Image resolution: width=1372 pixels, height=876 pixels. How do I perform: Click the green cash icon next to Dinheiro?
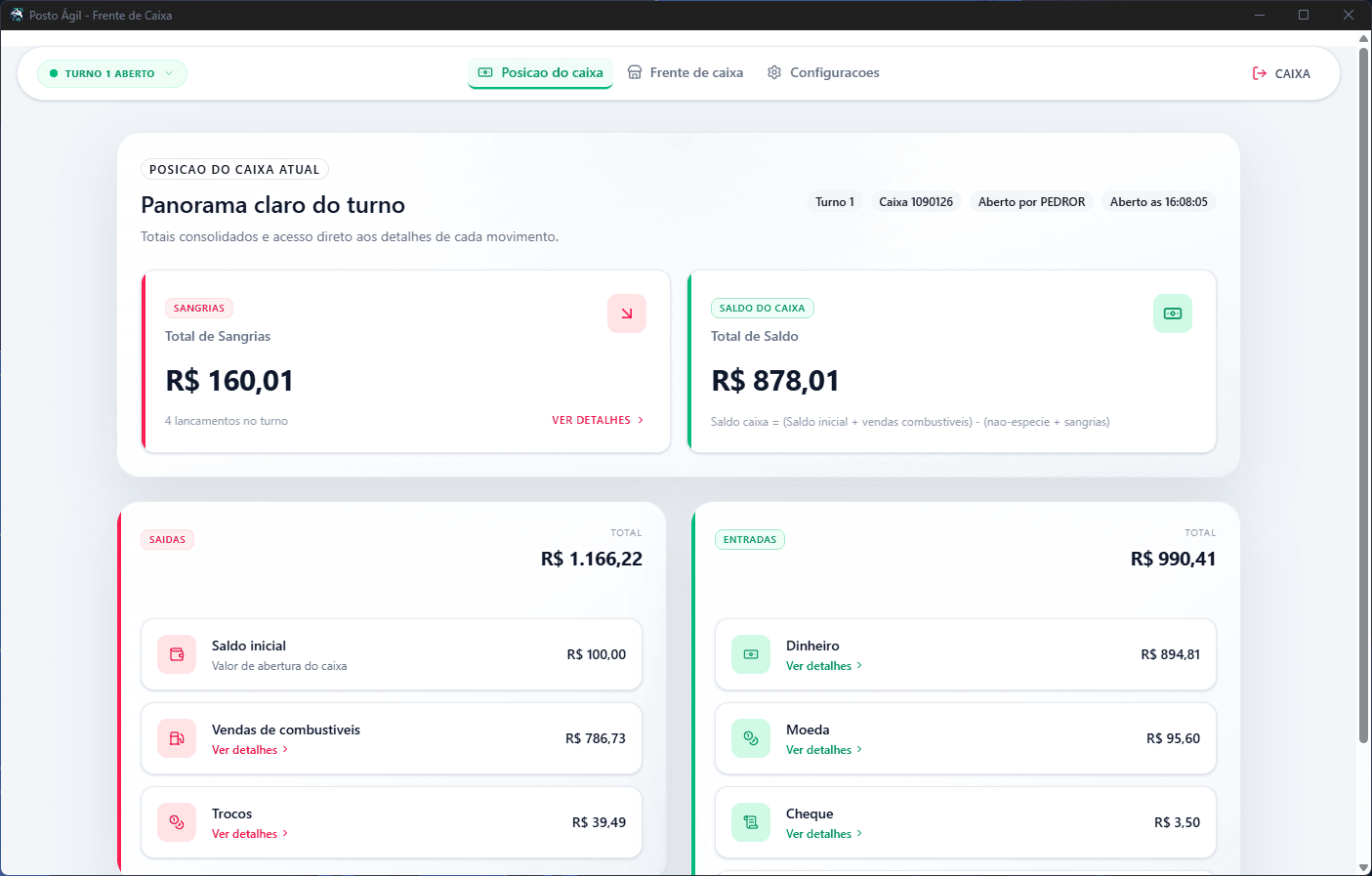click(750, 654)
